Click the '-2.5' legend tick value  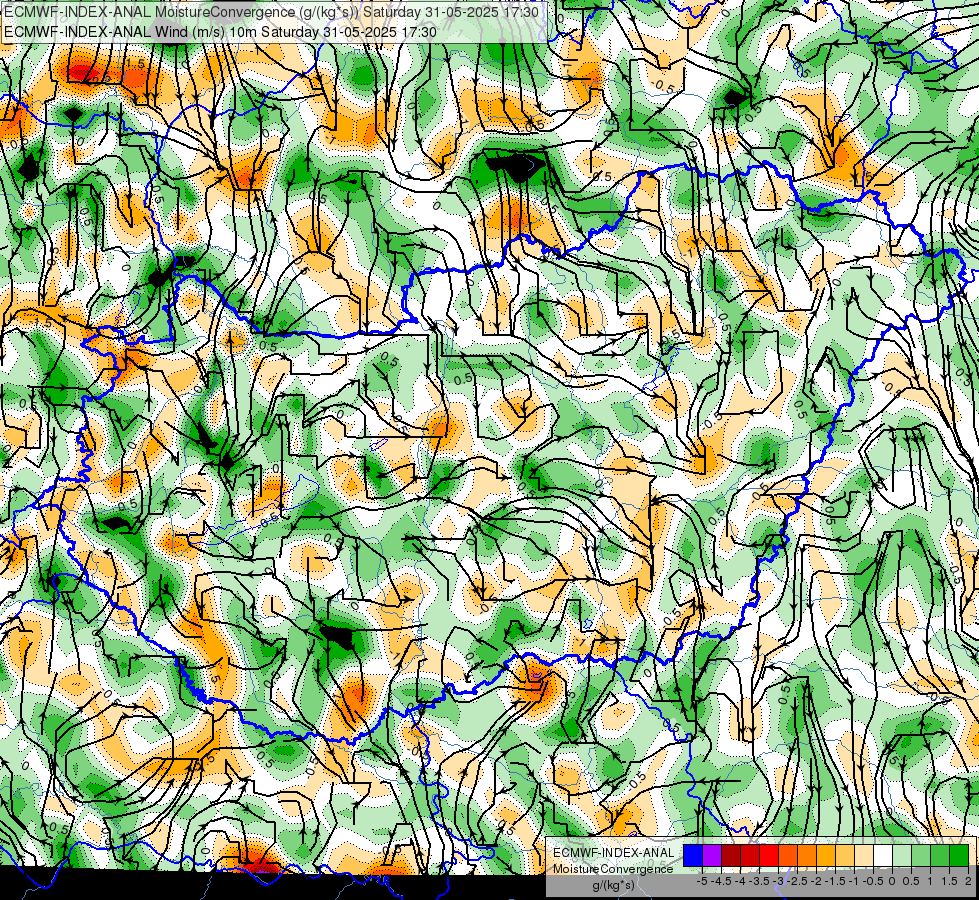click(797, 881)
